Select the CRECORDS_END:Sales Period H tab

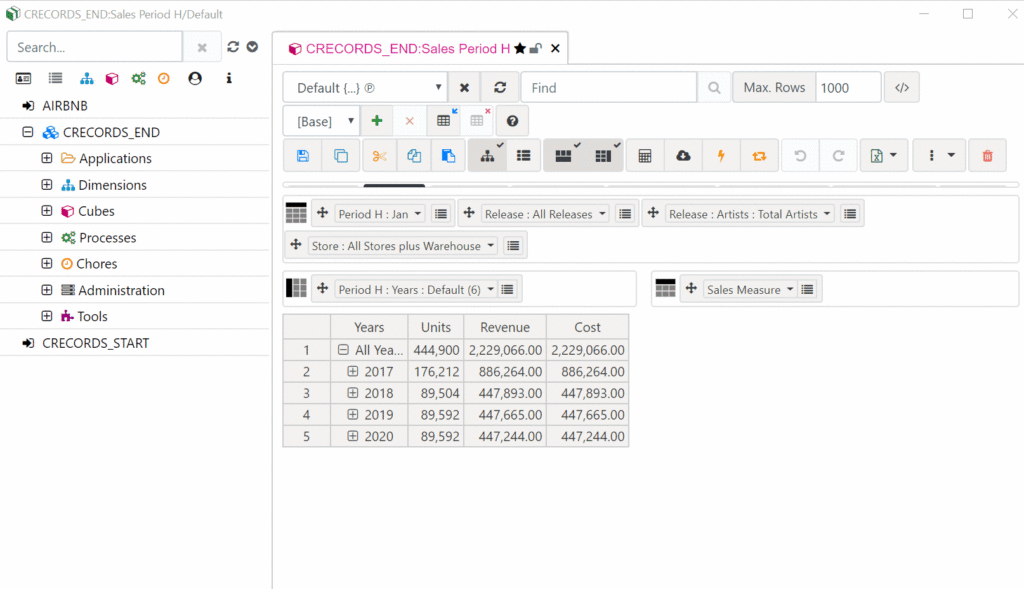coord(408,48)
